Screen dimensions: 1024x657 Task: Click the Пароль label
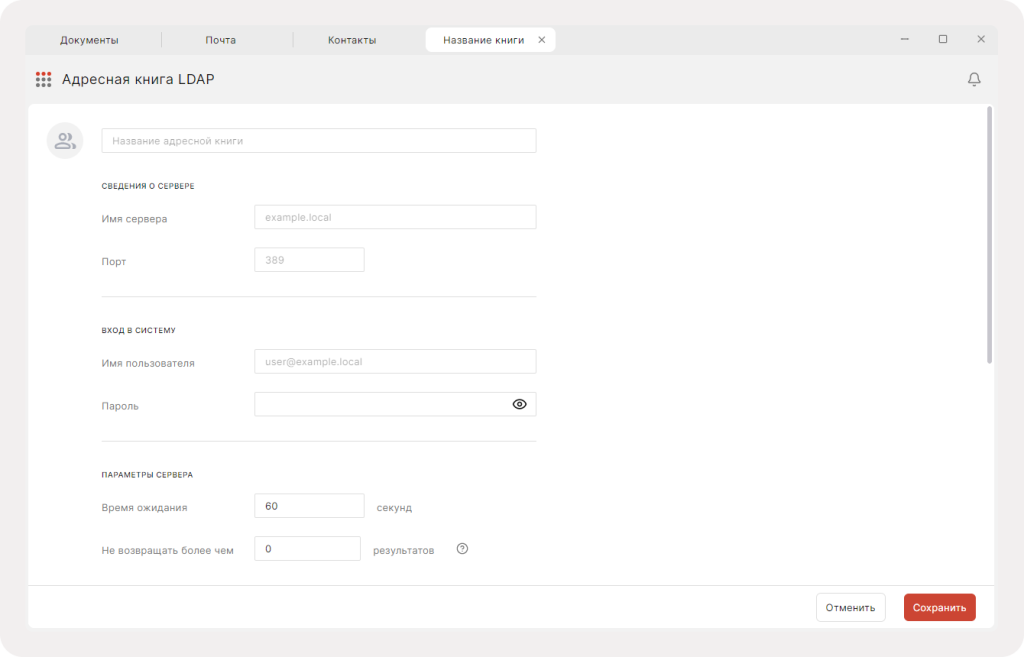pyautogui.click(x=120, y=406)
